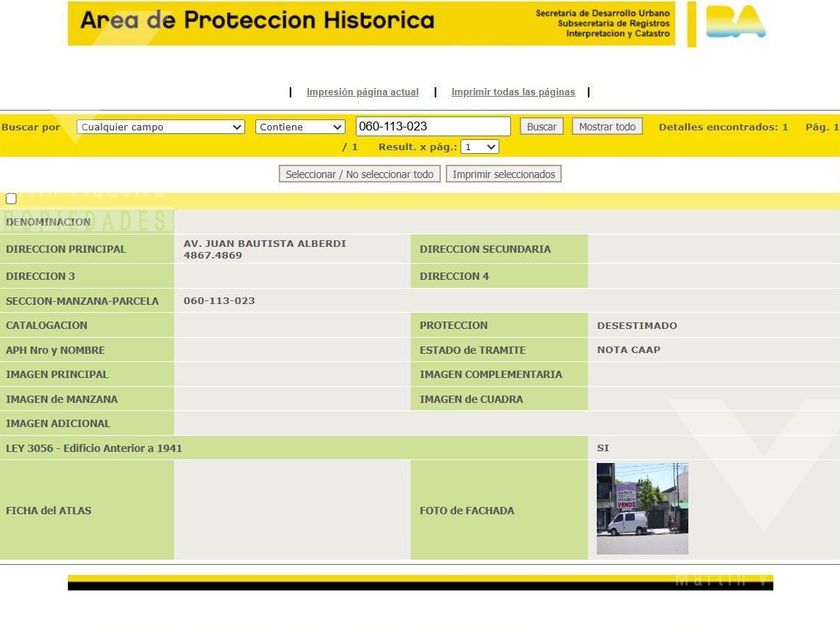Open 'Imprimir todas las páginas' link
The height and width of the screenshot is (630, 840).
coord(513,92)
